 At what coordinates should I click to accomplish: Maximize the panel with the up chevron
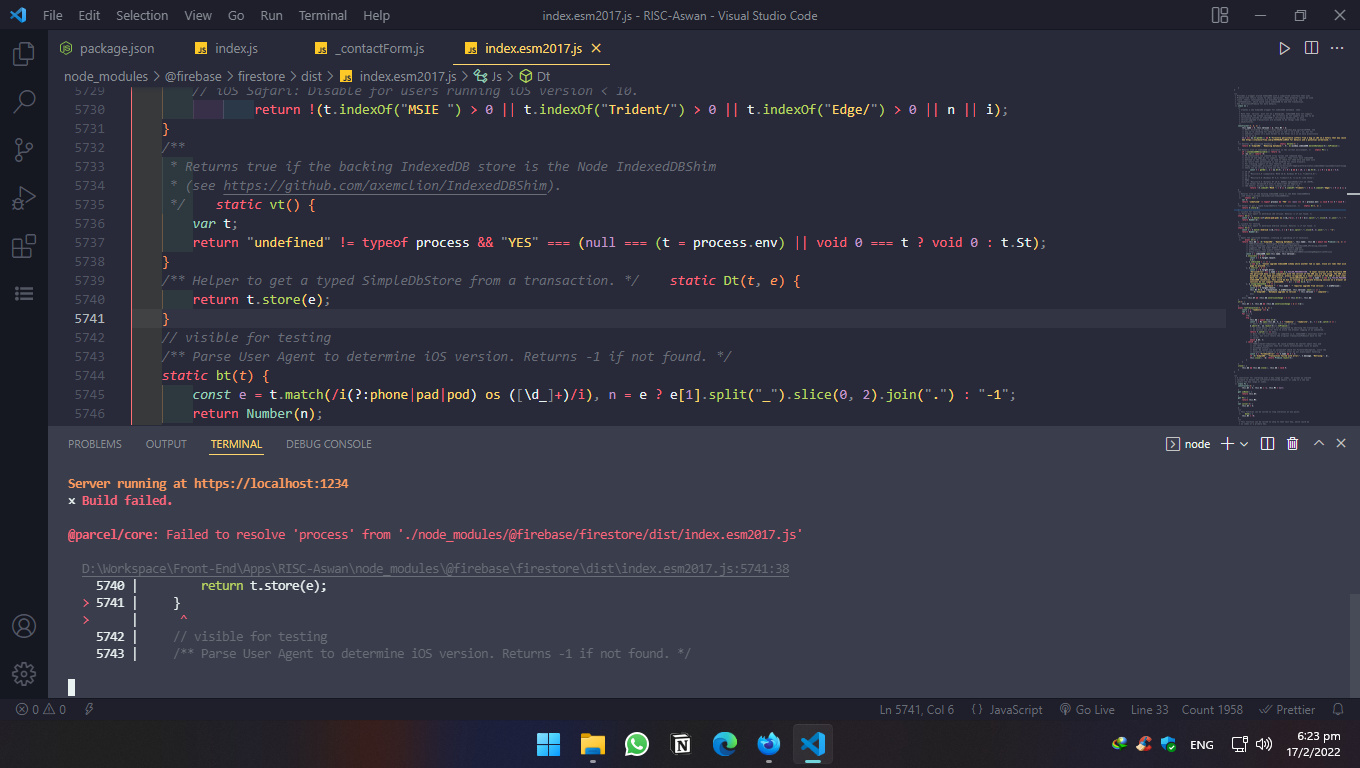coord(1318,444)
